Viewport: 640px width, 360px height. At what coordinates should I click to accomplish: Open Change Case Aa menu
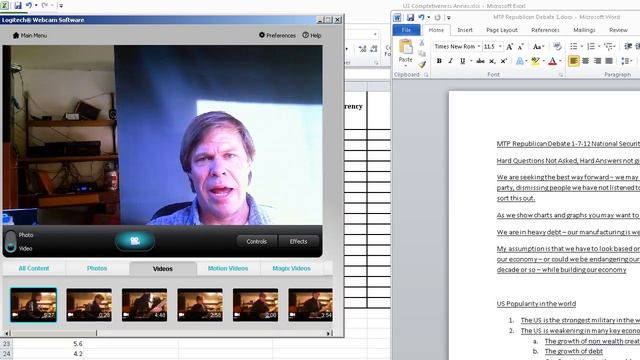[x=538, y=47]
